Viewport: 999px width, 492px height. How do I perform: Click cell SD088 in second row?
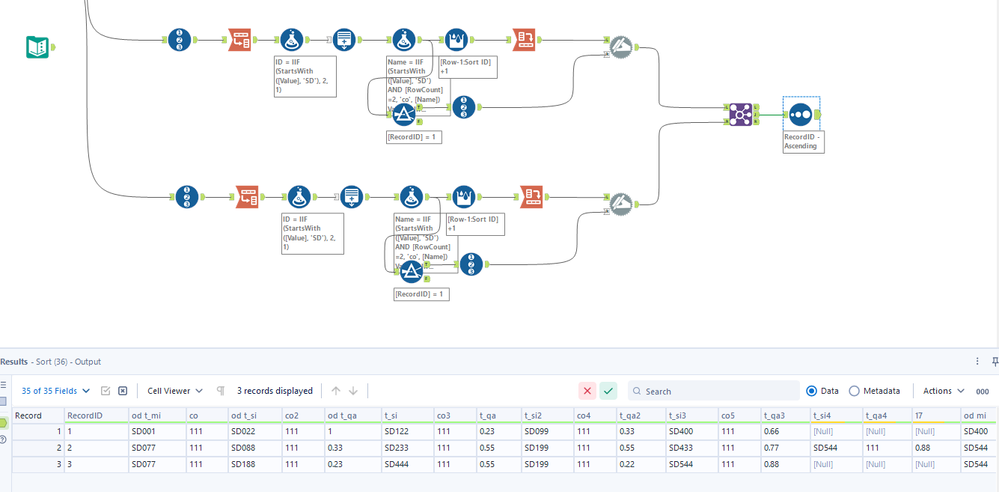click(x=254, y=447)
